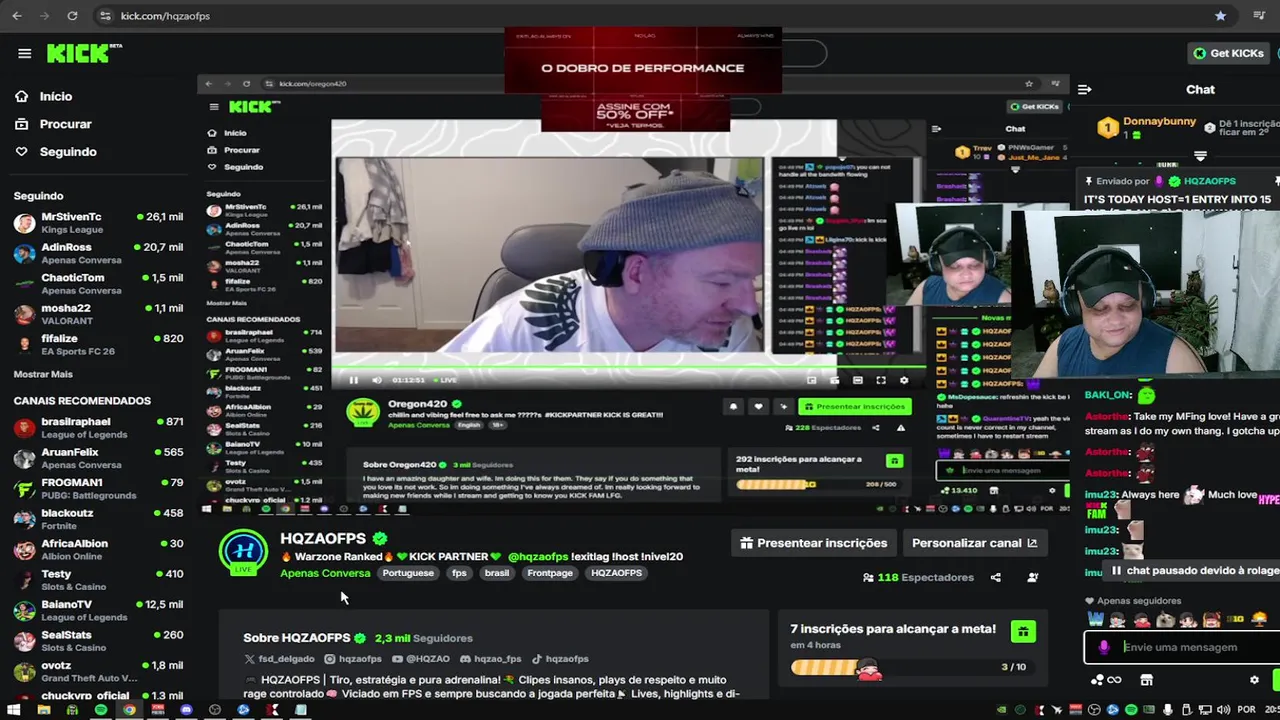Click the user icon next to share
The width and height of the screenshot is (1280, 720).
tap(1033, 577)
